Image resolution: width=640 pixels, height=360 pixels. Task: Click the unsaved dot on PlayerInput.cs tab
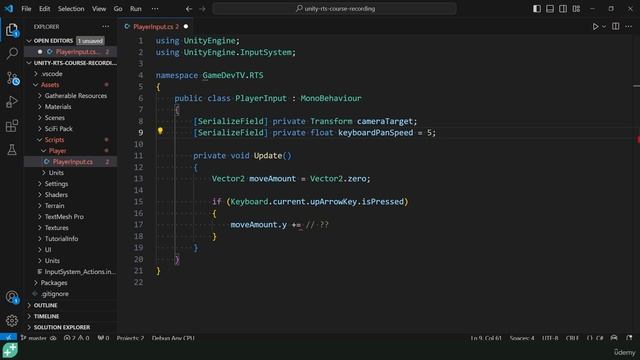coord(186,27)
